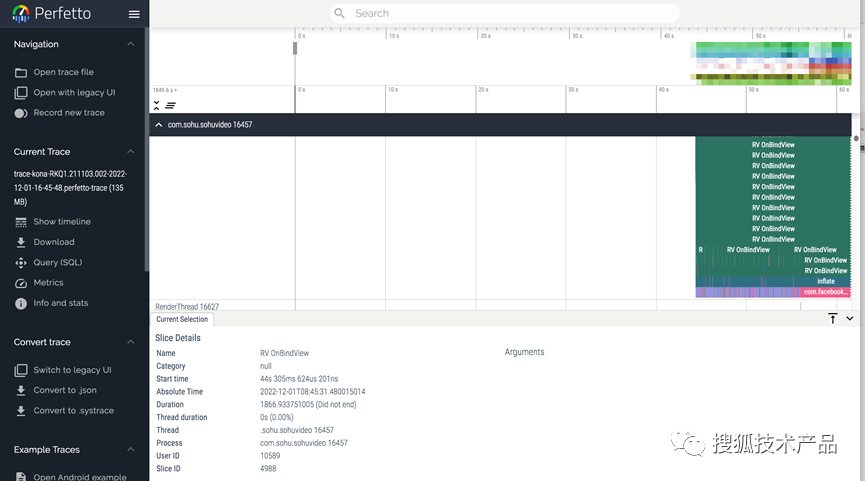This screenshot has height=481, width=865.
Task: Collapse all tracks with the fold icon
Action: (157, 105)
